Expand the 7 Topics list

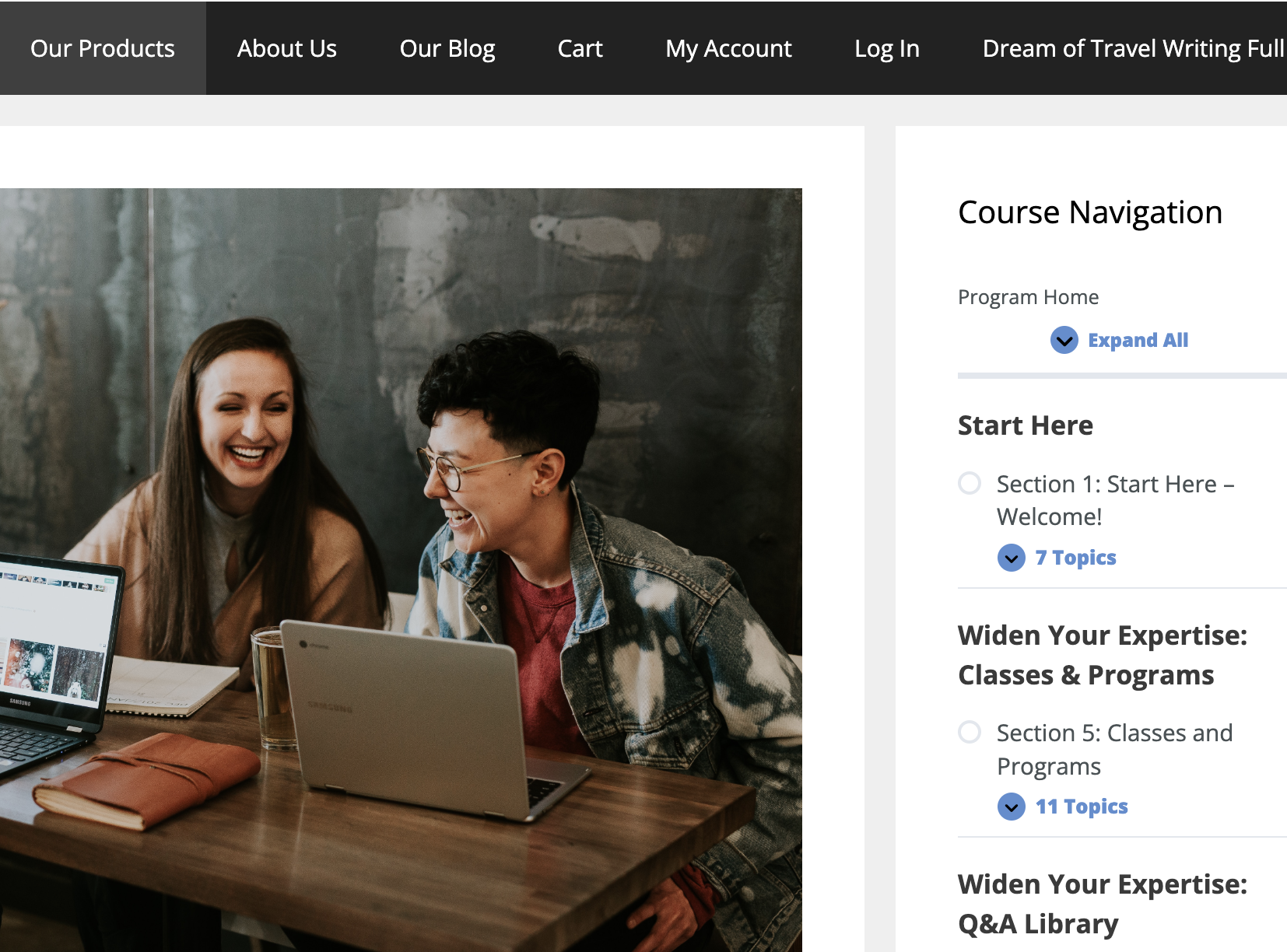(x=1075, y=558)
